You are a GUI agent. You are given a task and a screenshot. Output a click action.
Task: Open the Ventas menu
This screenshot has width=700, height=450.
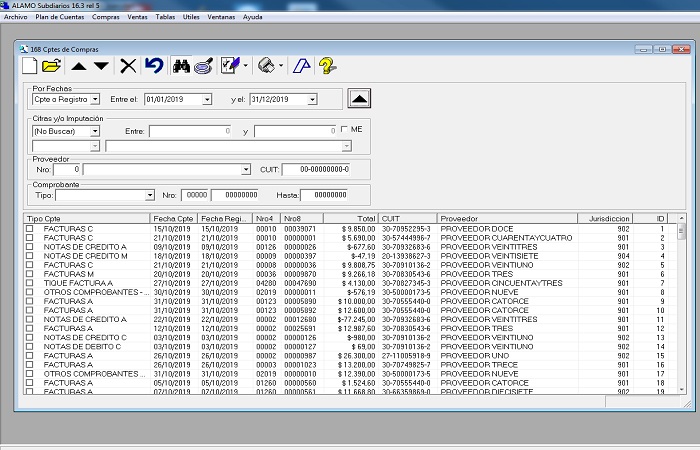(x=138, y=17)
